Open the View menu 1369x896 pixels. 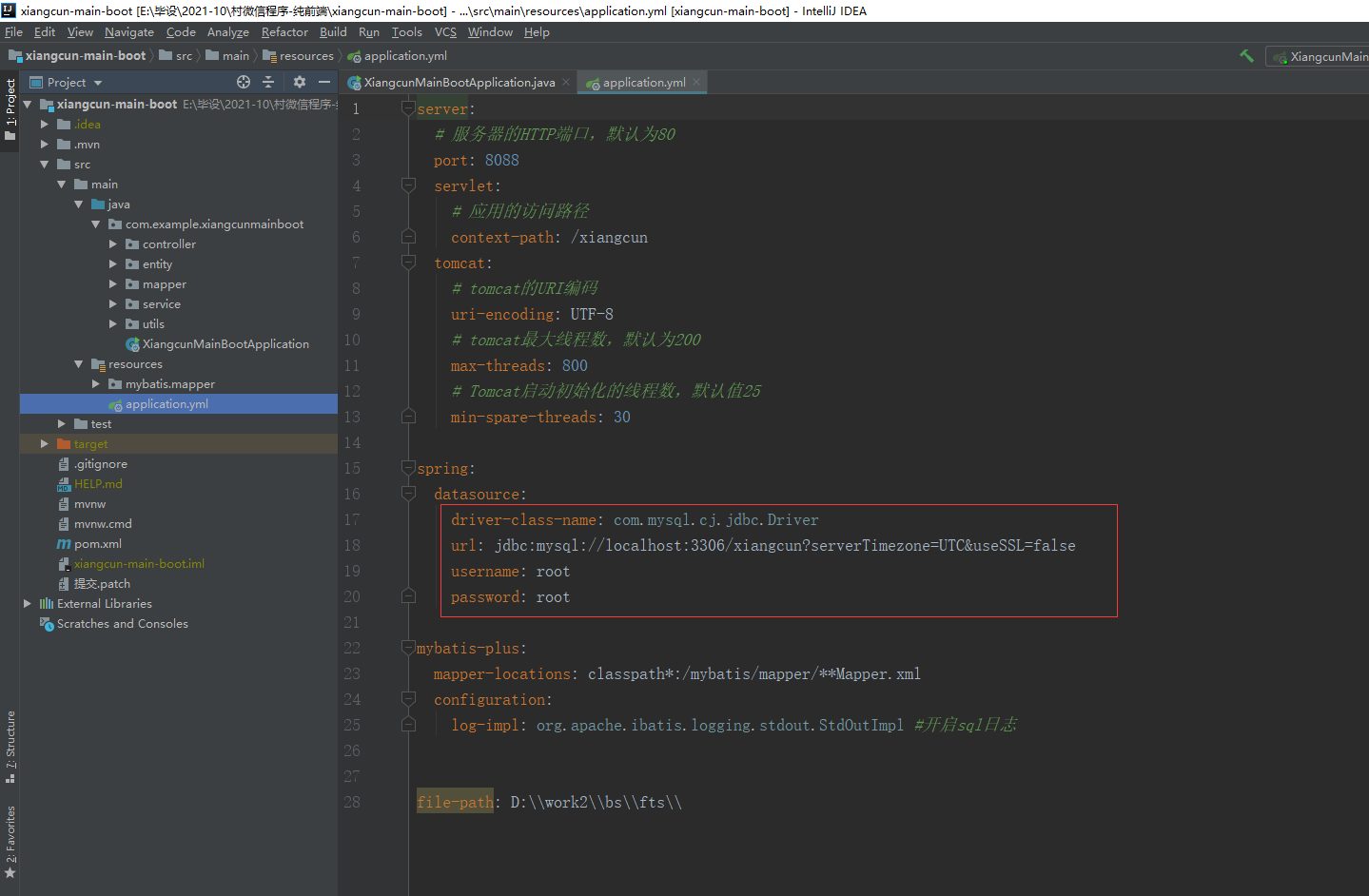point(80,32)
